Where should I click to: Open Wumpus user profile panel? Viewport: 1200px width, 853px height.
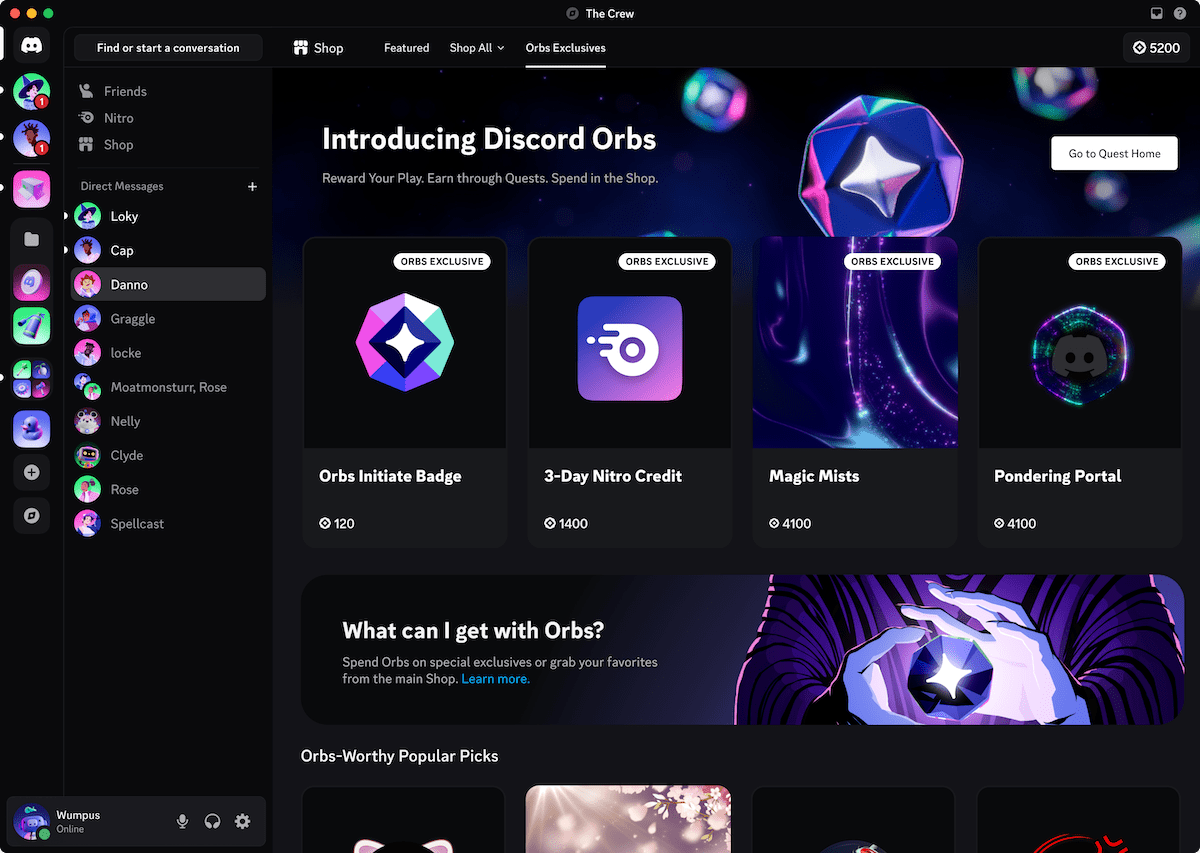(x=88, y=821)
